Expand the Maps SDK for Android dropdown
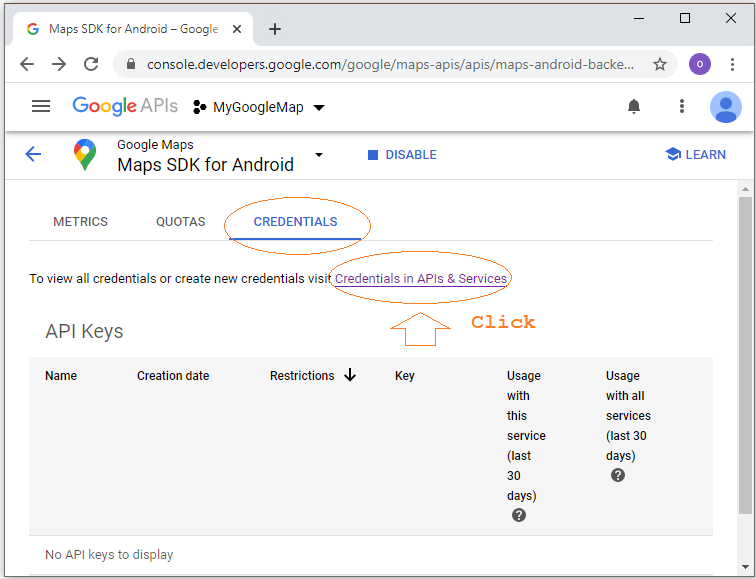Screen dimensions: 756x579 click(319, 155)
